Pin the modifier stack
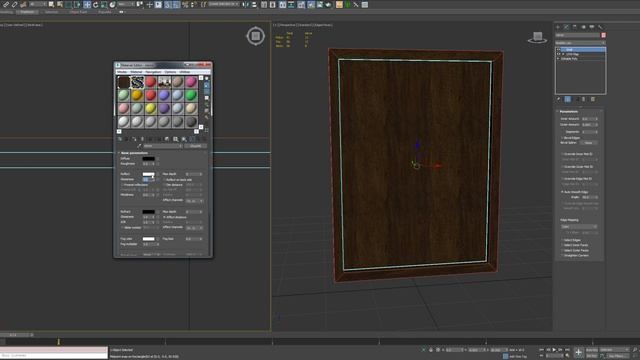The height and width of the screenshot is (360, 640). coord(559,99)
